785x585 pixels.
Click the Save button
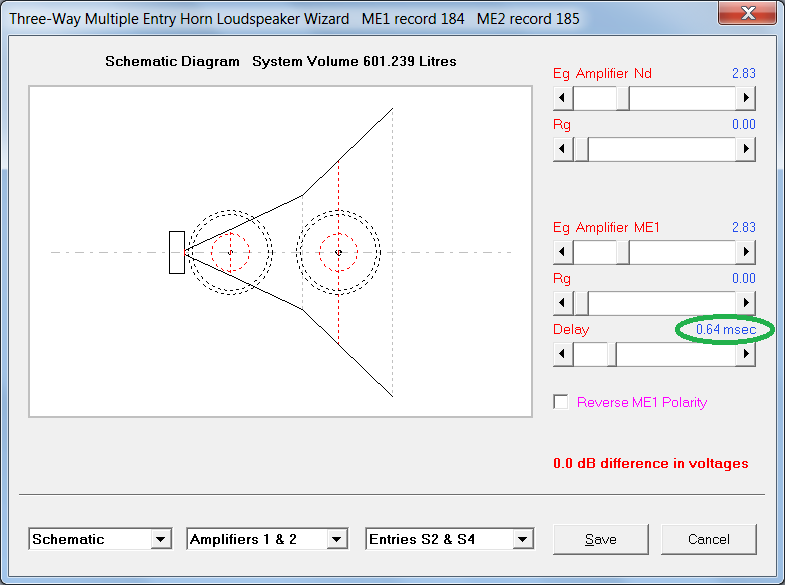coord(601,539)
